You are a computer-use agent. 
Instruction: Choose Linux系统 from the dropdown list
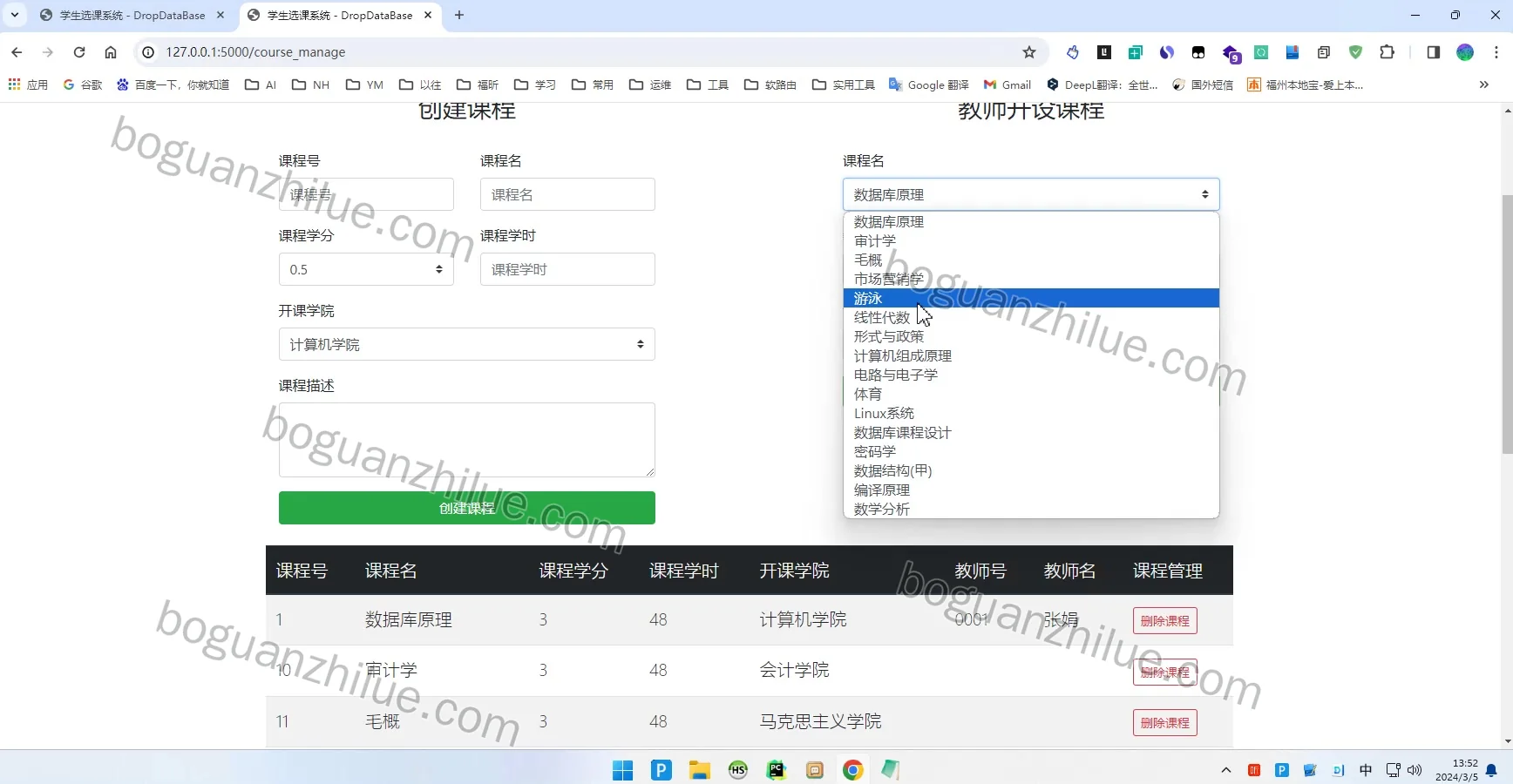coord(1031,413)
